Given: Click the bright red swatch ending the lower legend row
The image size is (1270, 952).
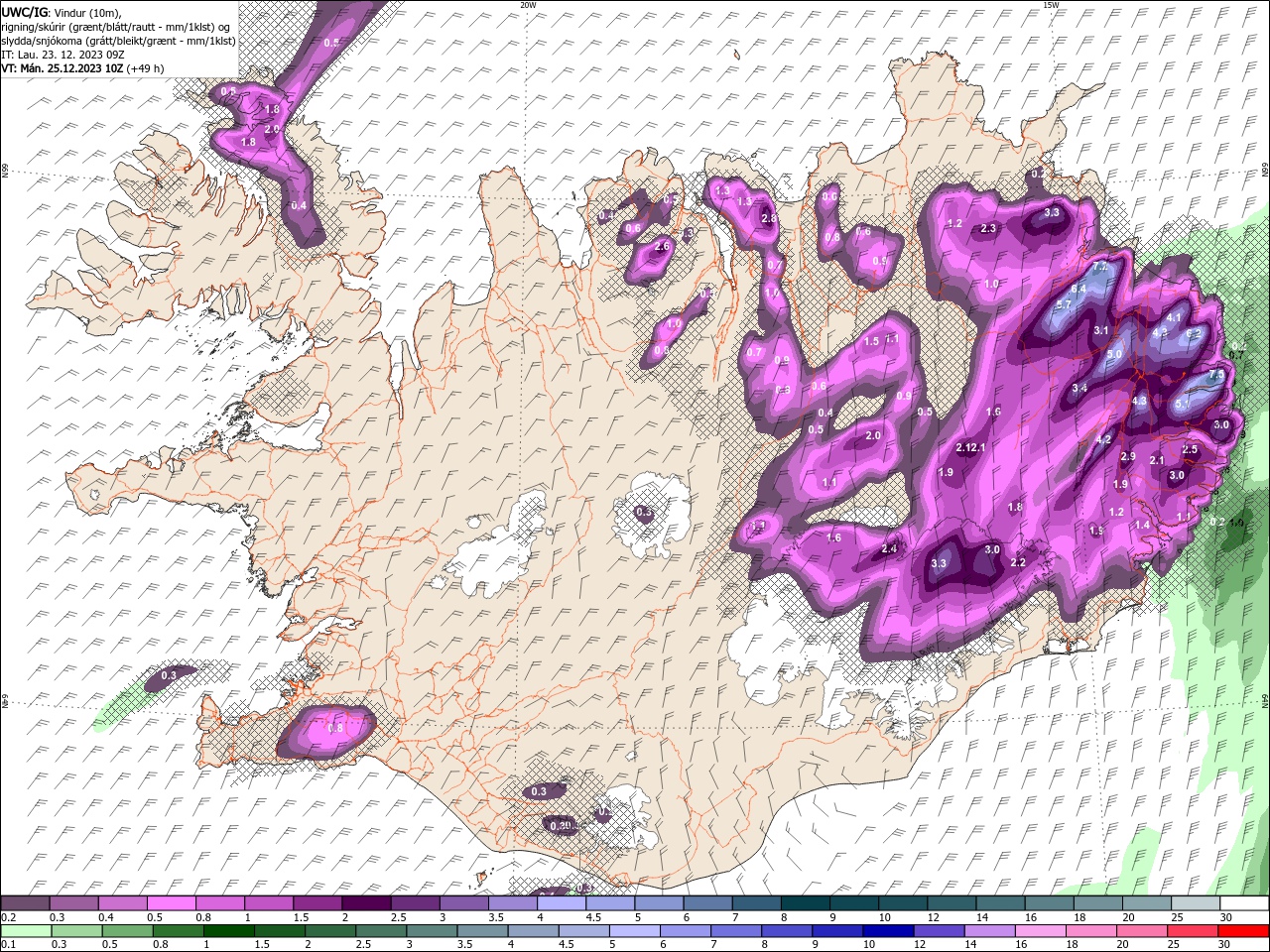Looking at the screenshot, I should click(1243, 931).
